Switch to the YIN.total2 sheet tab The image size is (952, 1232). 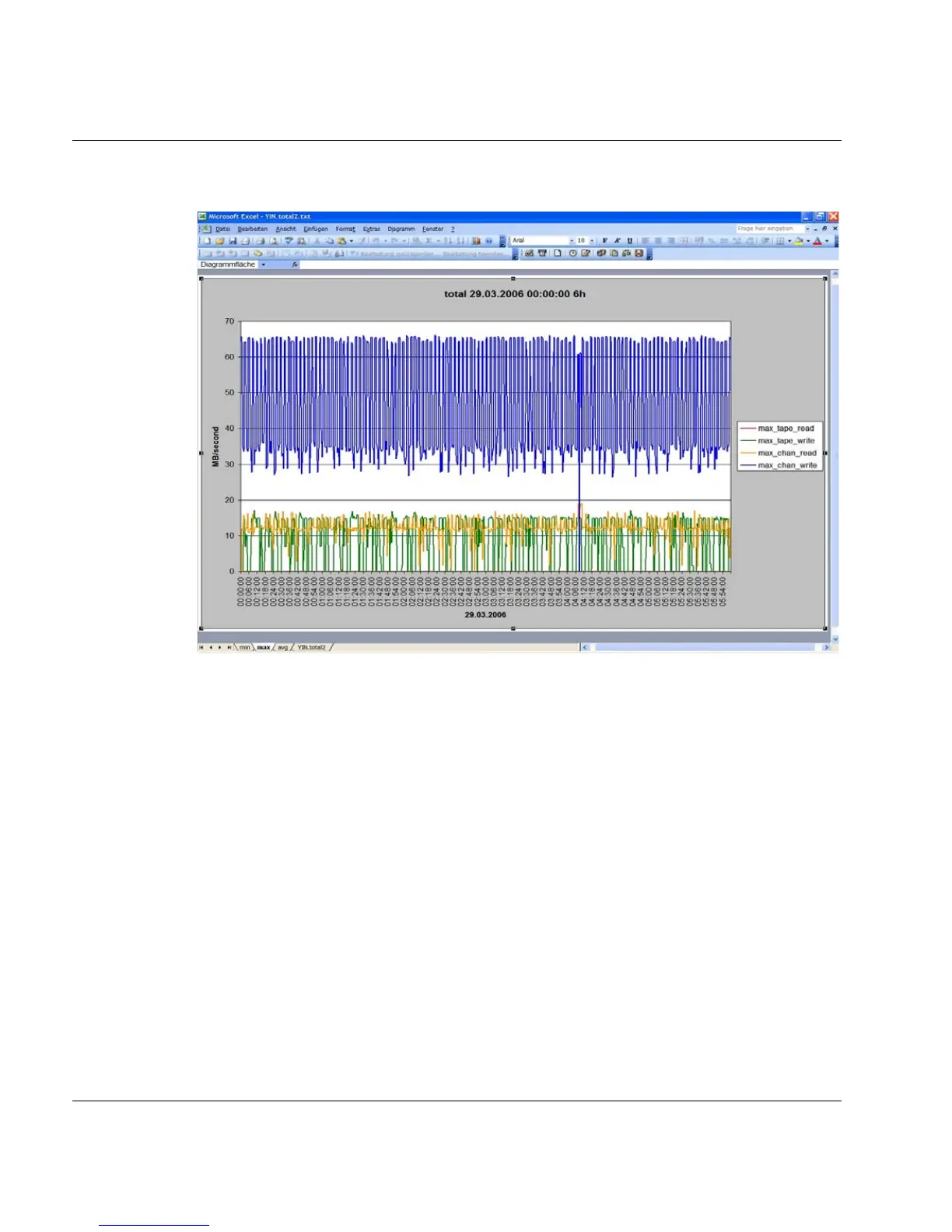coord(311,647)
